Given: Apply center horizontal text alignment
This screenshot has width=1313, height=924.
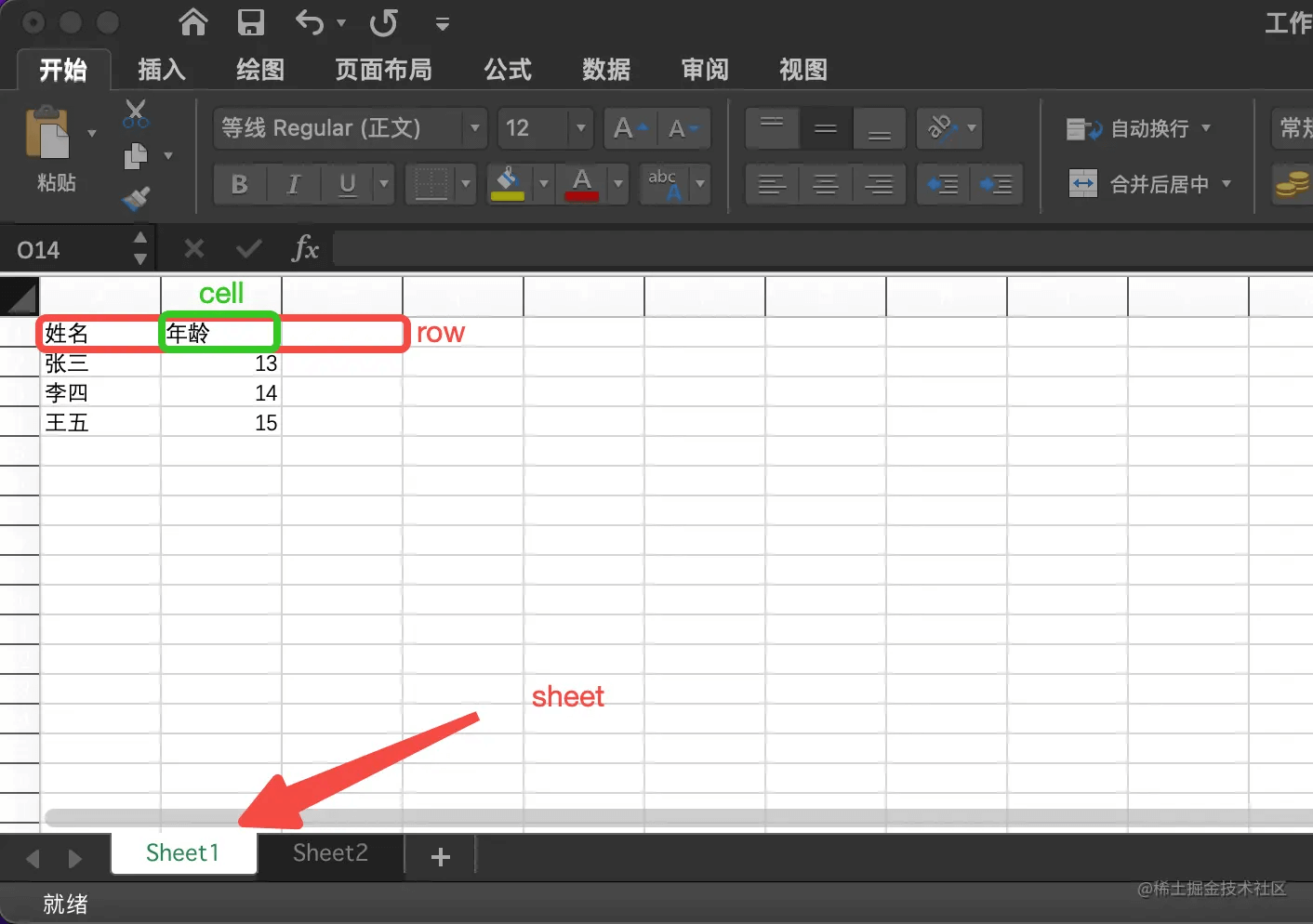Looking at the screenshot, I should (x=826, y=184).
